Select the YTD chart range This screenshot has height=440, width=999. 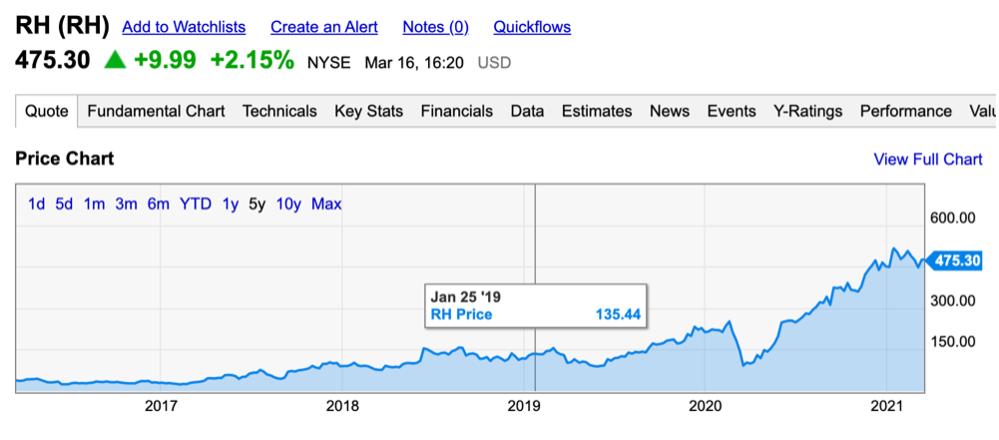[x=195, y=204]
